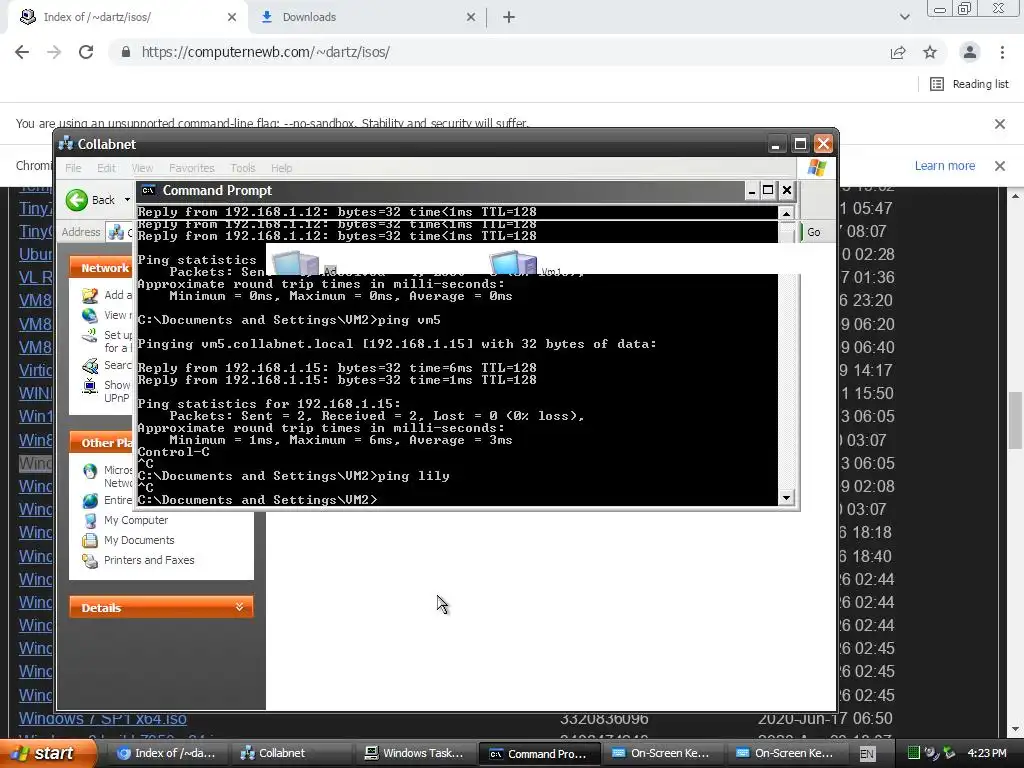Image resolution: width=1024 pixels, height=768 pixels.
Task: Dismiss the unsupported command-line flag warning
Action: 1000,123
